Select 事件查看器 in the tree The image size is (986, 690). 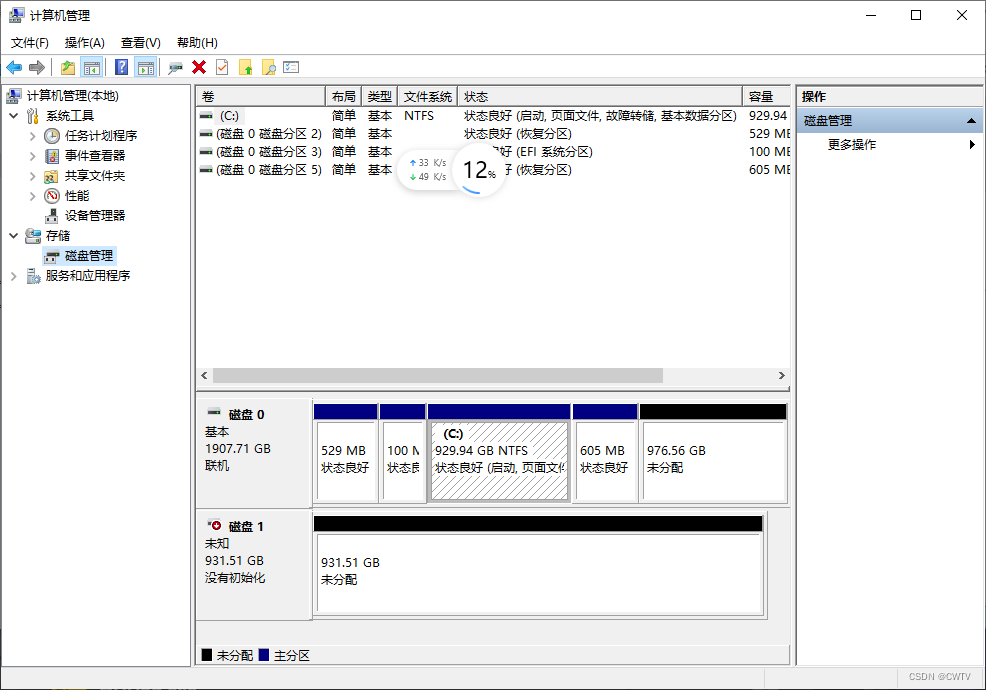(95, 156)
